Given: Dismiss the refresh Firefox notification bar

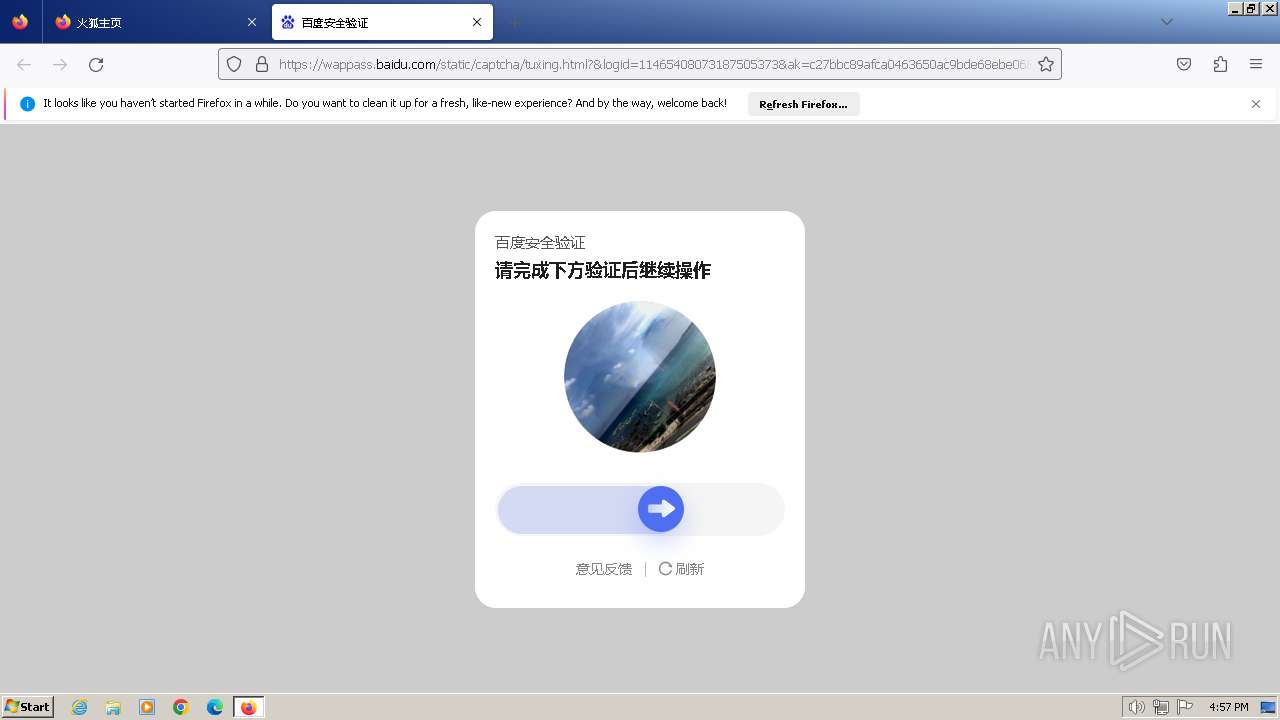Looking at the screenshot, I should pyautogui.click(x=1256, y=104).
